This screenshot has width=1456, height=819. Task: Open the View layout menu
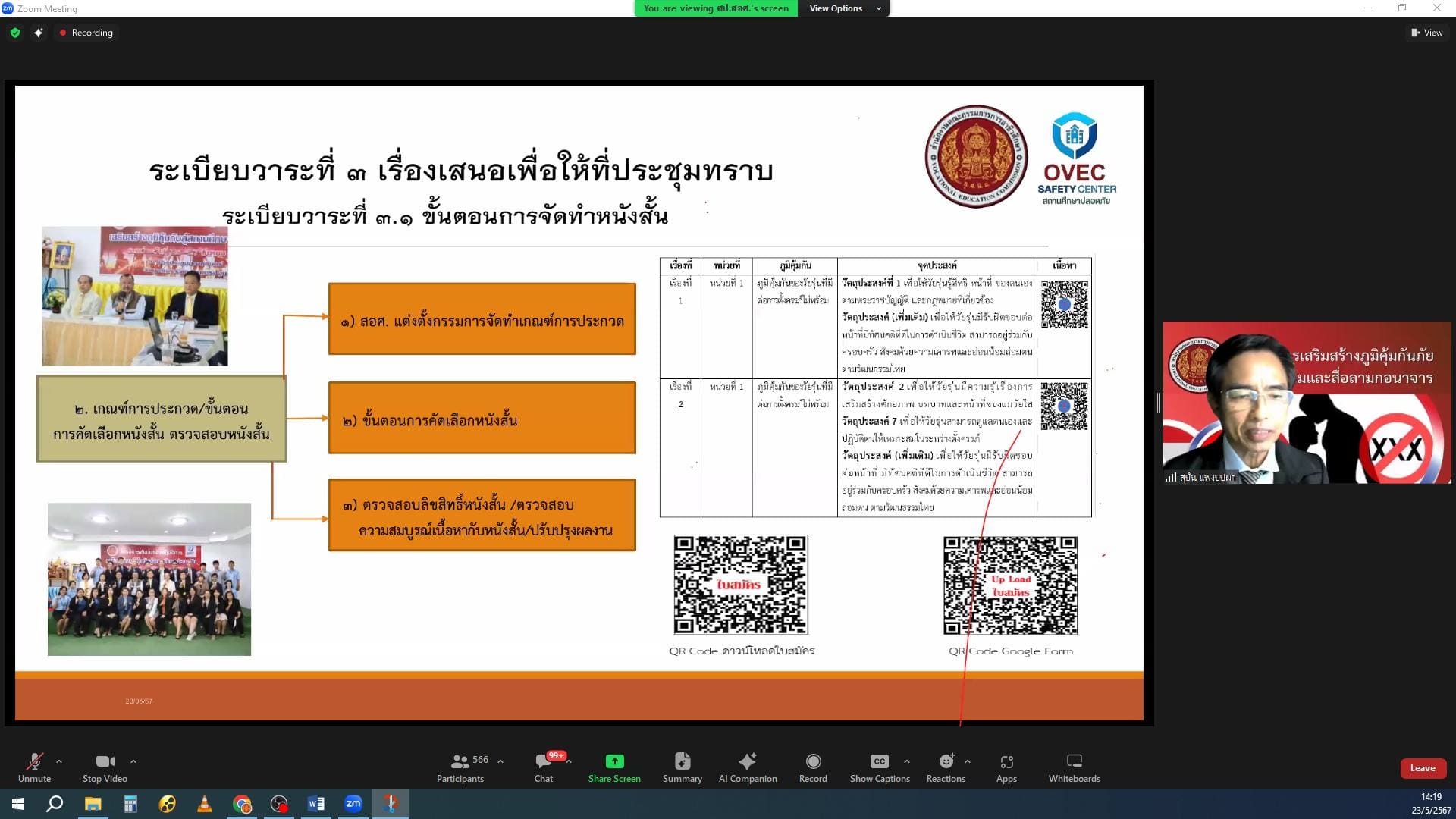point(1426,33)
